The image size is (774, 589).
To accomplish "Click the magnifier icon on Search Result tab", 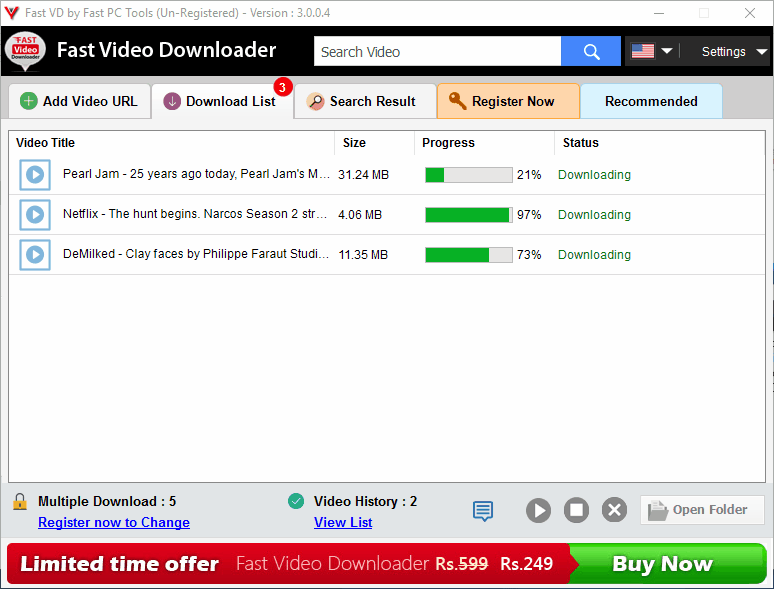I will (315, 101).
